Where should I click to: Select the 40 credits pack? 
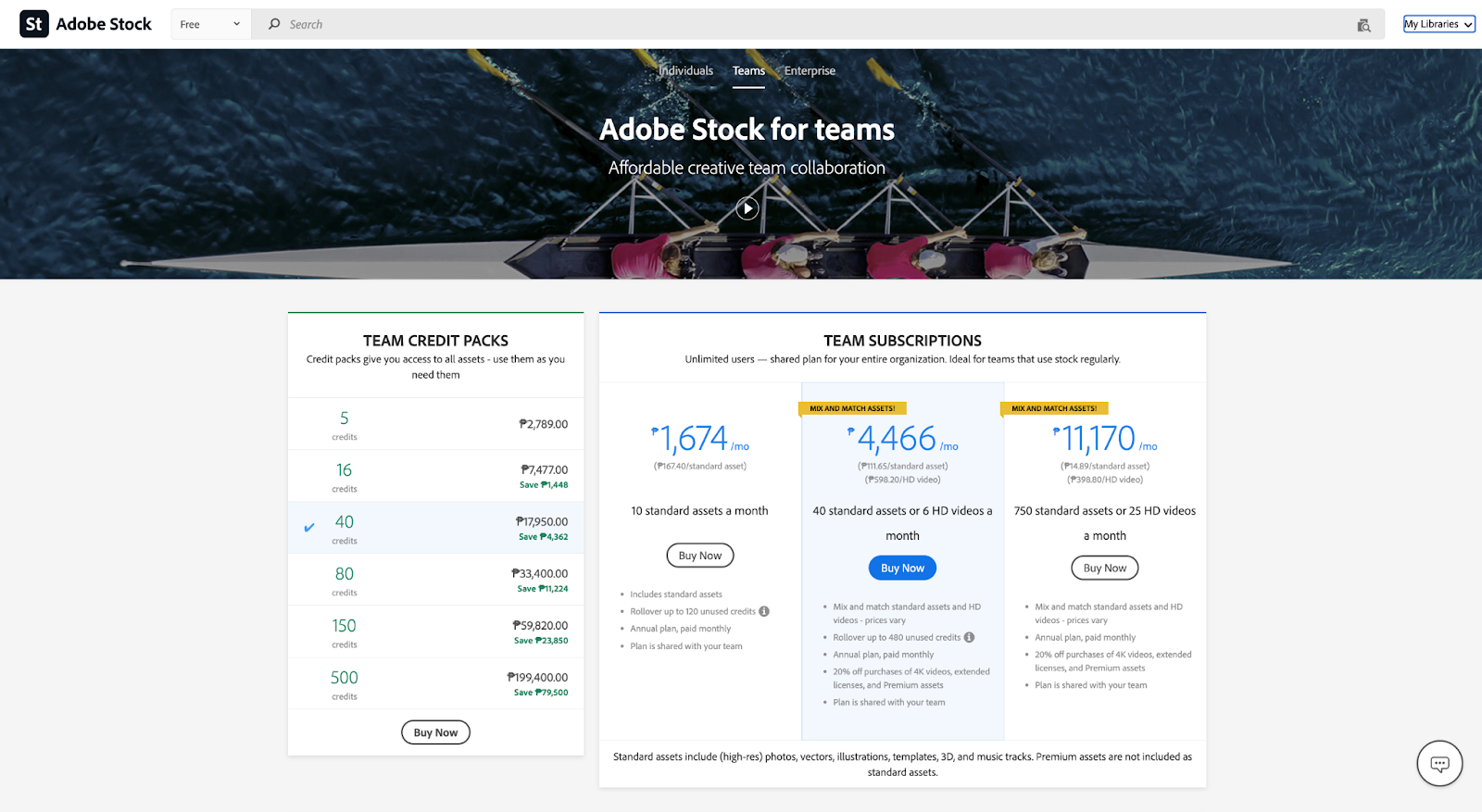pos(435,528)
